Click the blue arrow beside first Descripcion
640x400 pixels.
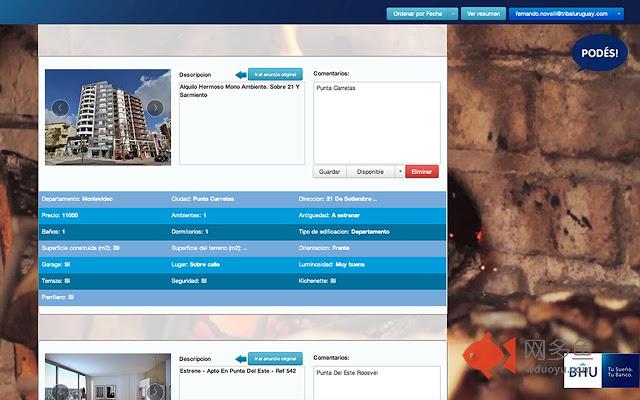coord(240,74)
